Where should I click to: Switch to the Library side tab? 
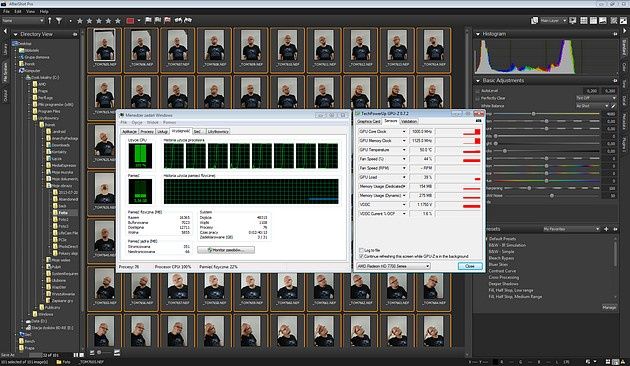point(5,49)
